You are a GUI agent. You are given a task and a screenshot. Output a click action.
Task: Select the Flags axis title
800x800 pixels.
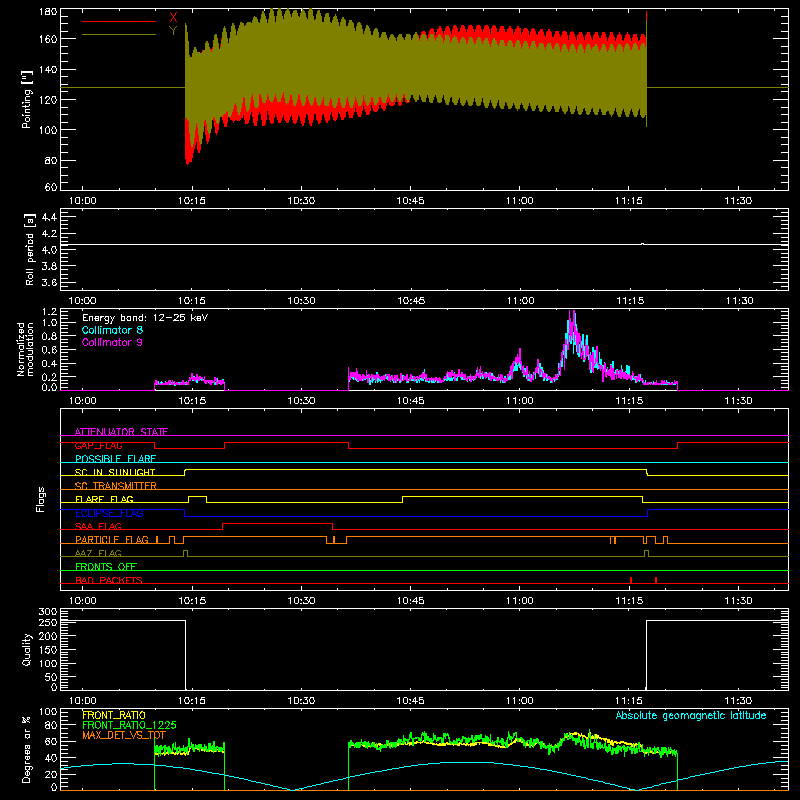pyautogui.click(x=41, y=499)
